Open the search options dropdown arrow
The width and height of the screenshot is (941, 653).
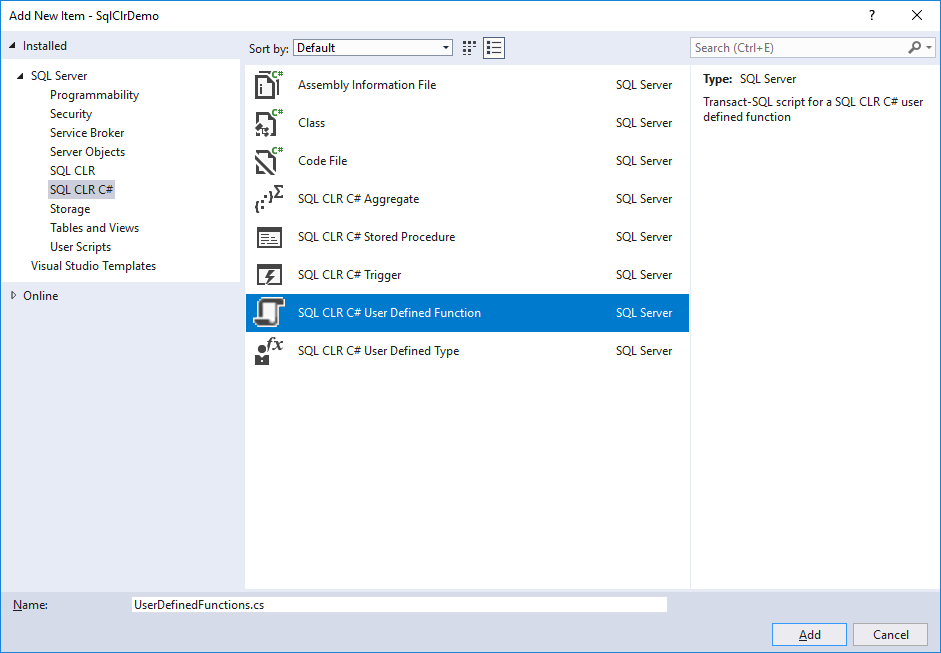929,47
